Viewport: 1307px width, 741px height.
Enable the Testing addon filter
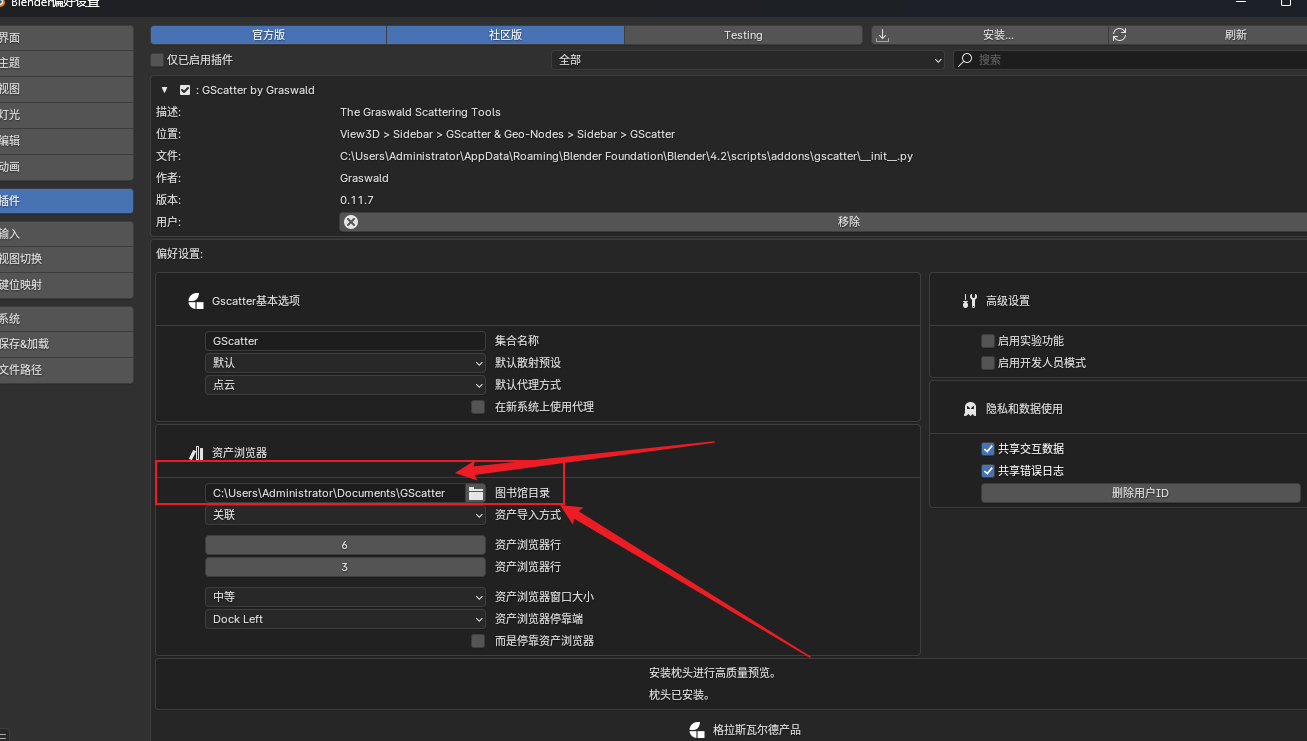tap(743, 35)
